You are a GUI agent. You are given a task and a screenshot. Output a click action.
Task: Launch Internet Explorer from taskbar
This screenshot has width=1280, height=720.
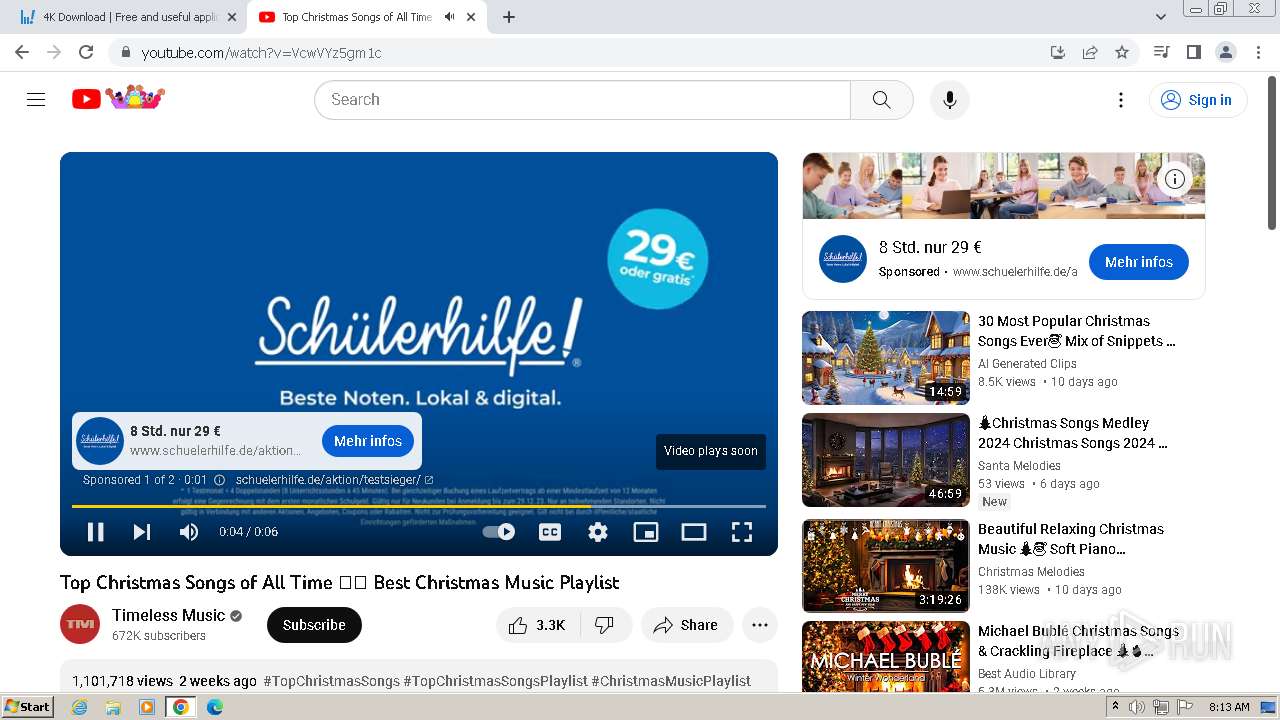(x=79, y=707)
